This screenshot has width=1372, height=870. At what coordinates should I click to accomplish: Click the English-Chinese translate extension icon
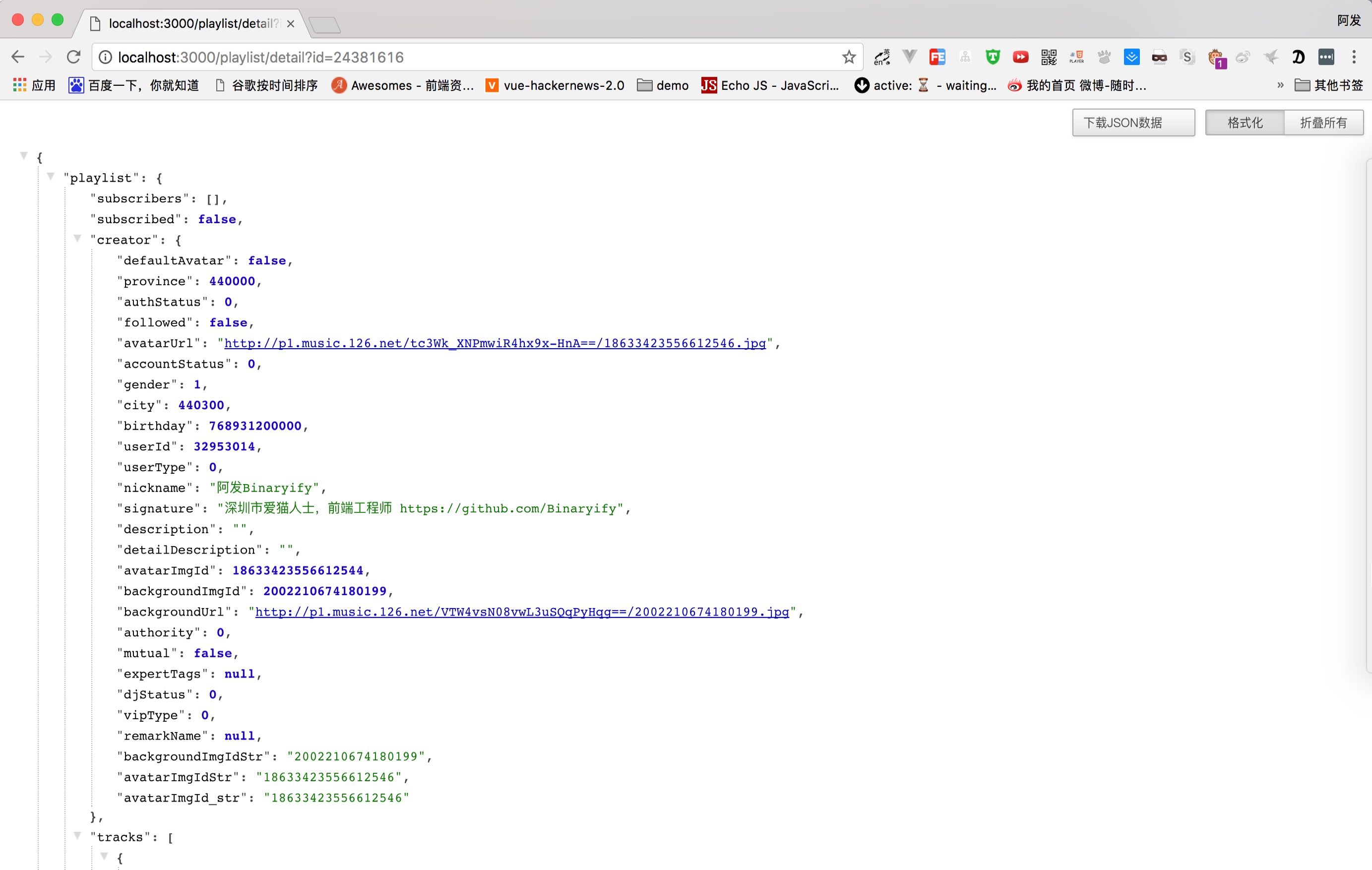pyautogui.click(x=882, y=57)
